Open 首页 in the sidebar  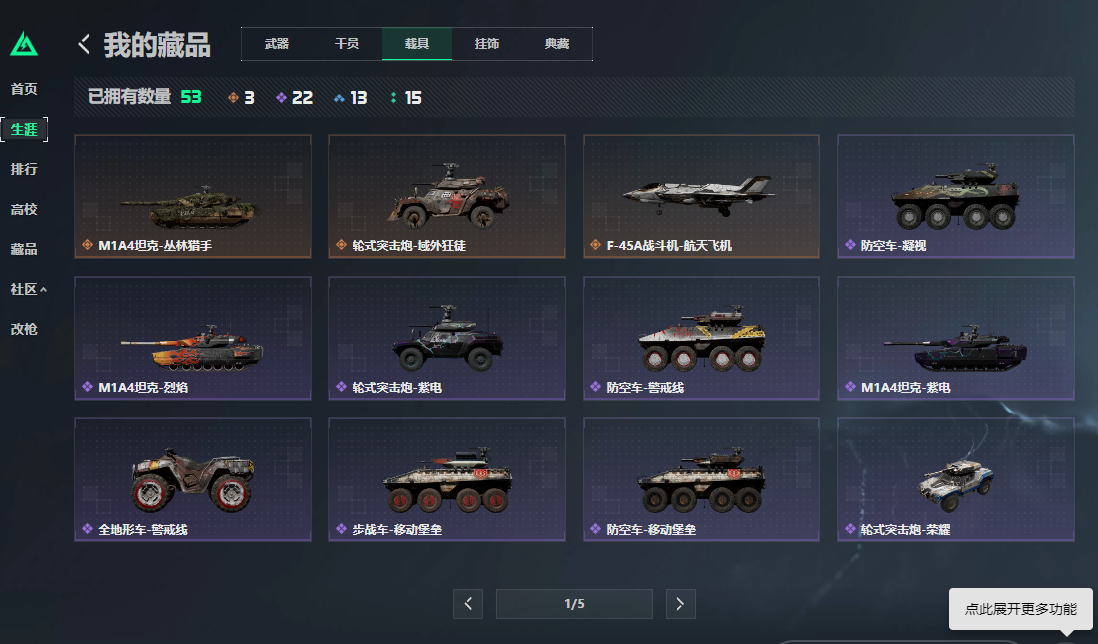(24, 89)
